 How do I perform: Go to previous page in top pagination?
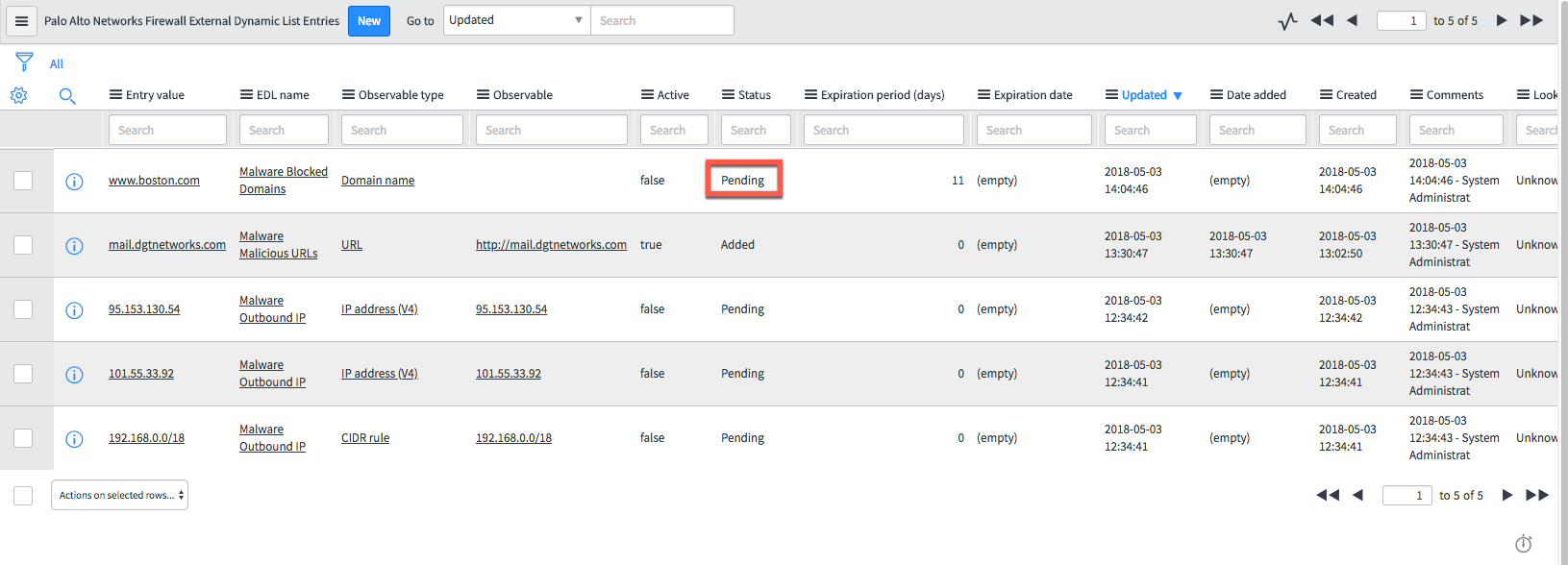[x=1352, y=20]
